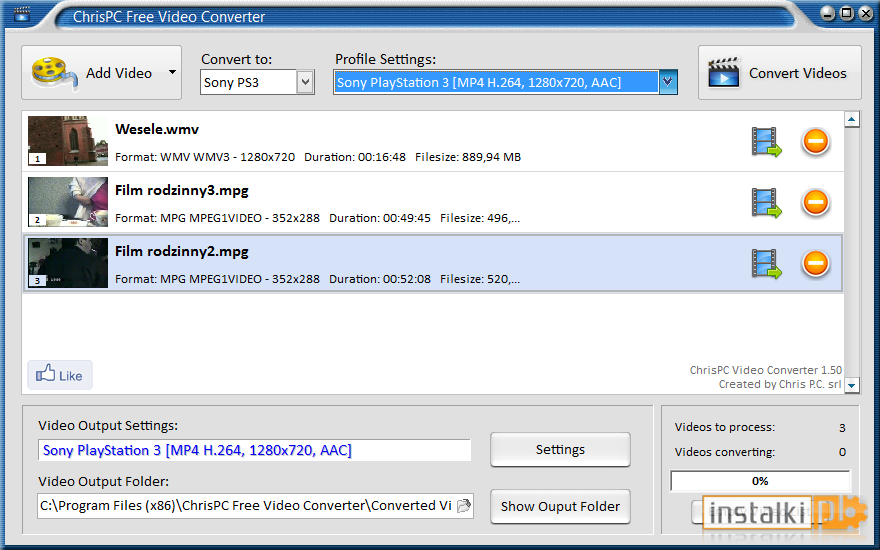Click the Videos to process count
The width and height of the screenshot is (880, 550).
pos(842,428)
